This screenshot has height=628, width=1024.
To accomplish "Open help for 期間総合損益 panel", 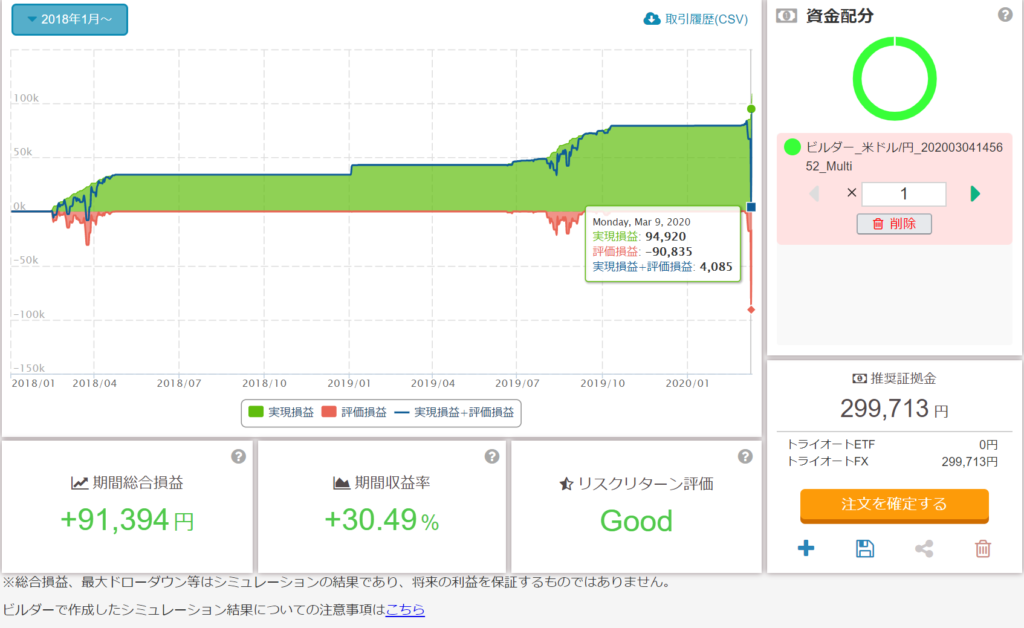I will click(238, 457).
